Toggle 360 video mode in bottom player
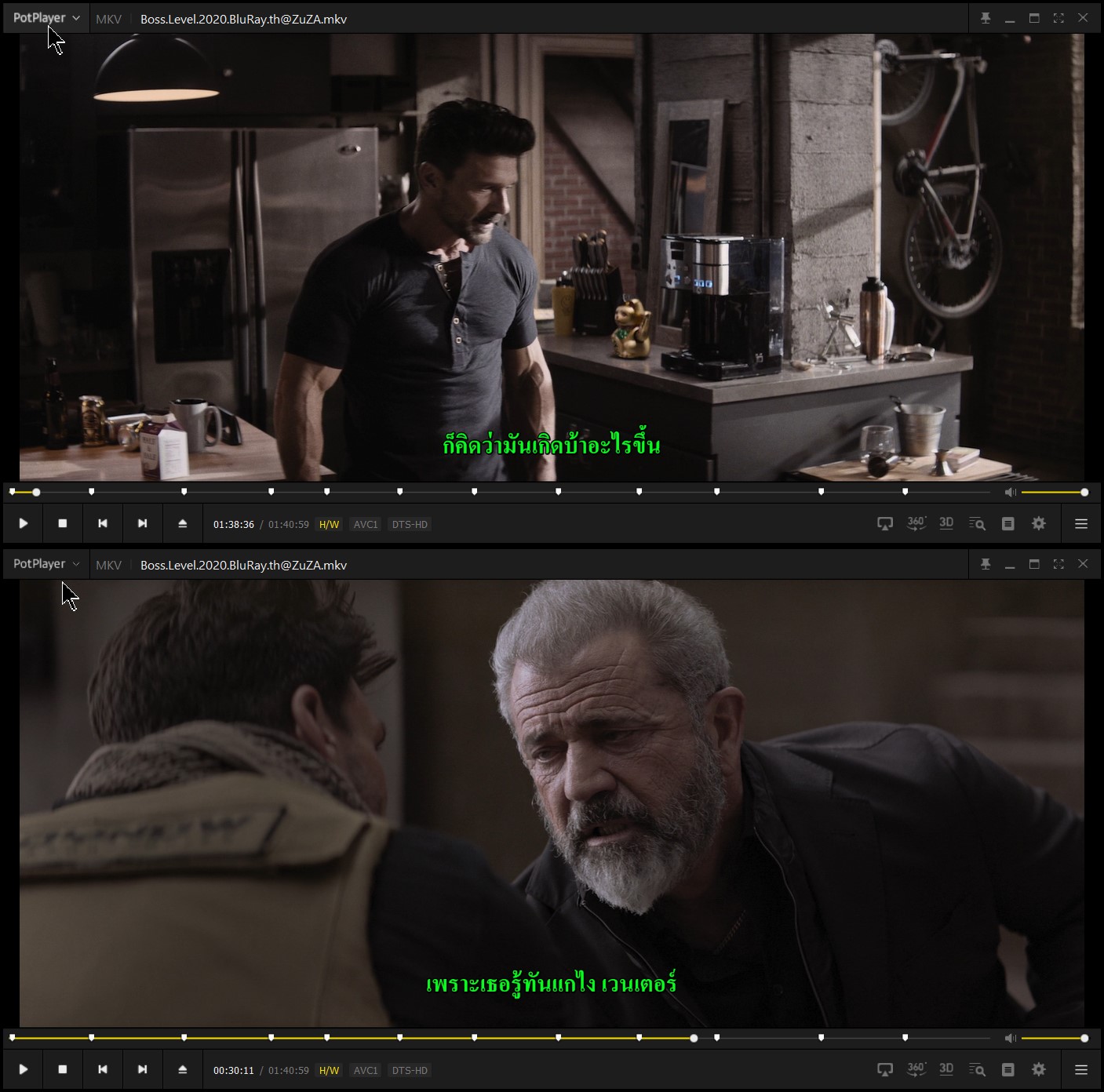 click(916, 1069)
